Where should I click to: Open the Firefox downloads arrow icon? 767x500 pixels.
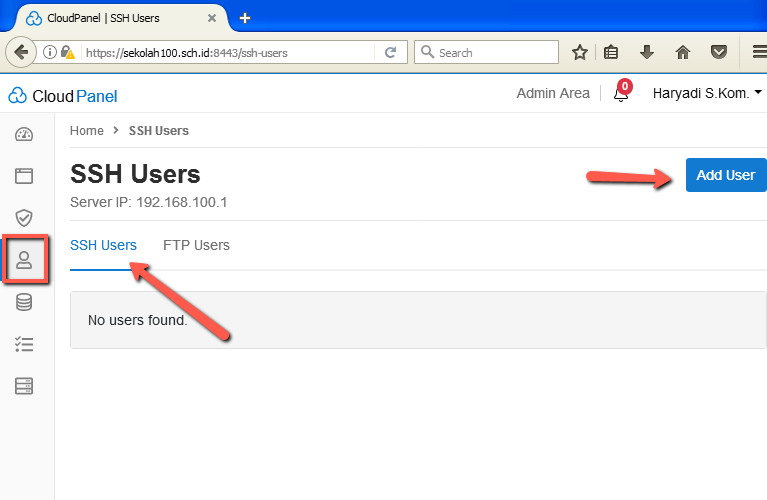click(647, 53)
